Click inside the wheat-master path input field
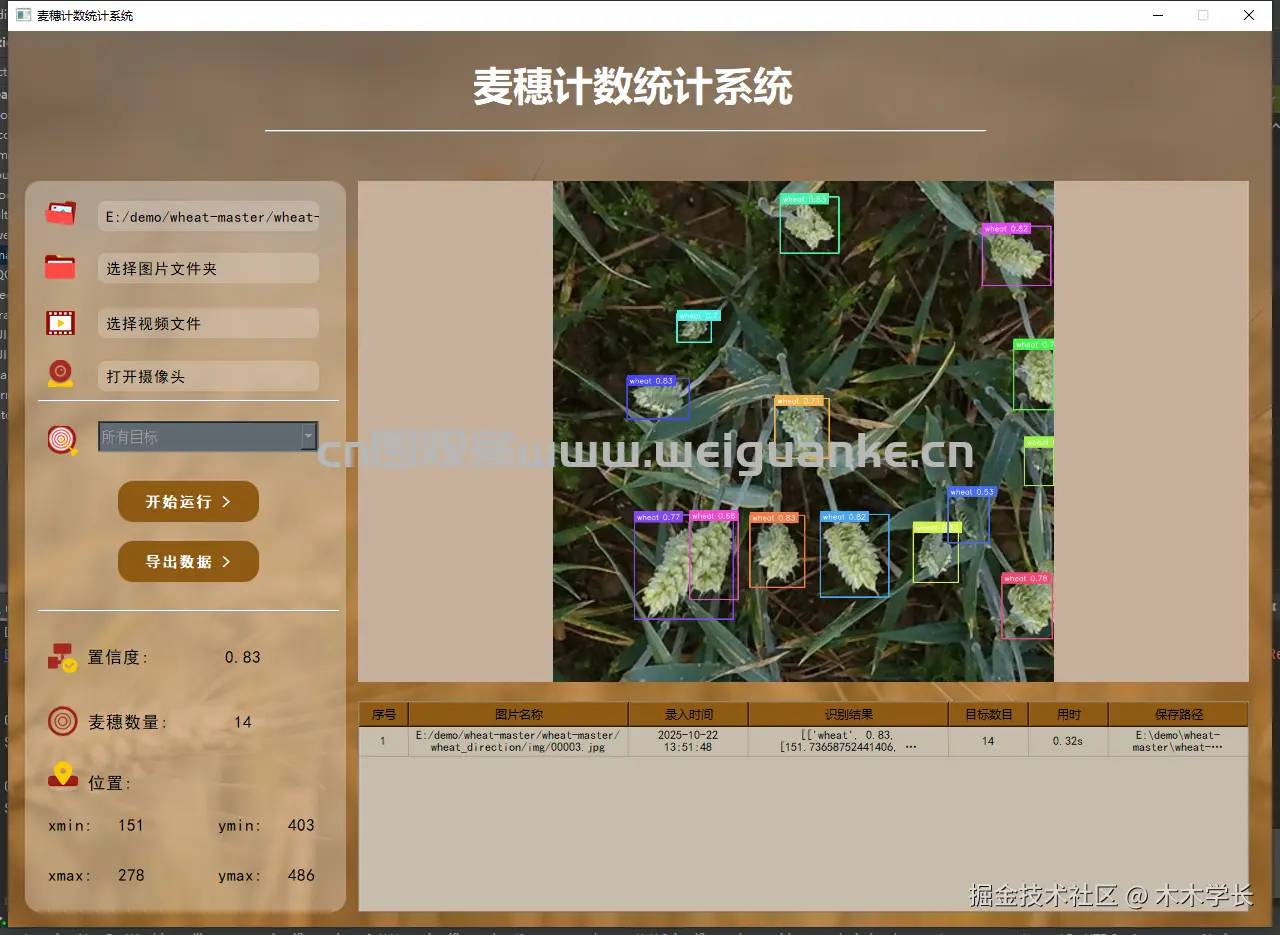Image resolution: width=1280 pixels, height=935 pixels. [208, 216]
